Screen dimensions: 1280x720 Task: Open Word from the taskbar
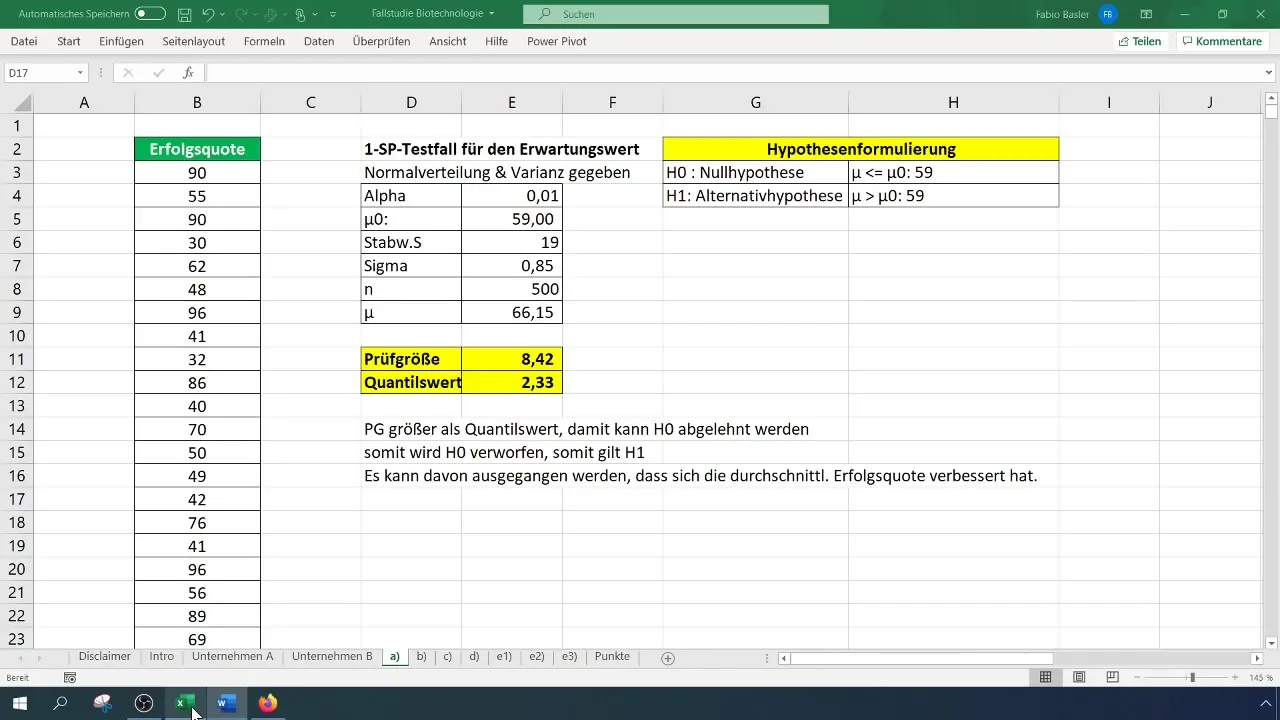click(x=226, y=703)
